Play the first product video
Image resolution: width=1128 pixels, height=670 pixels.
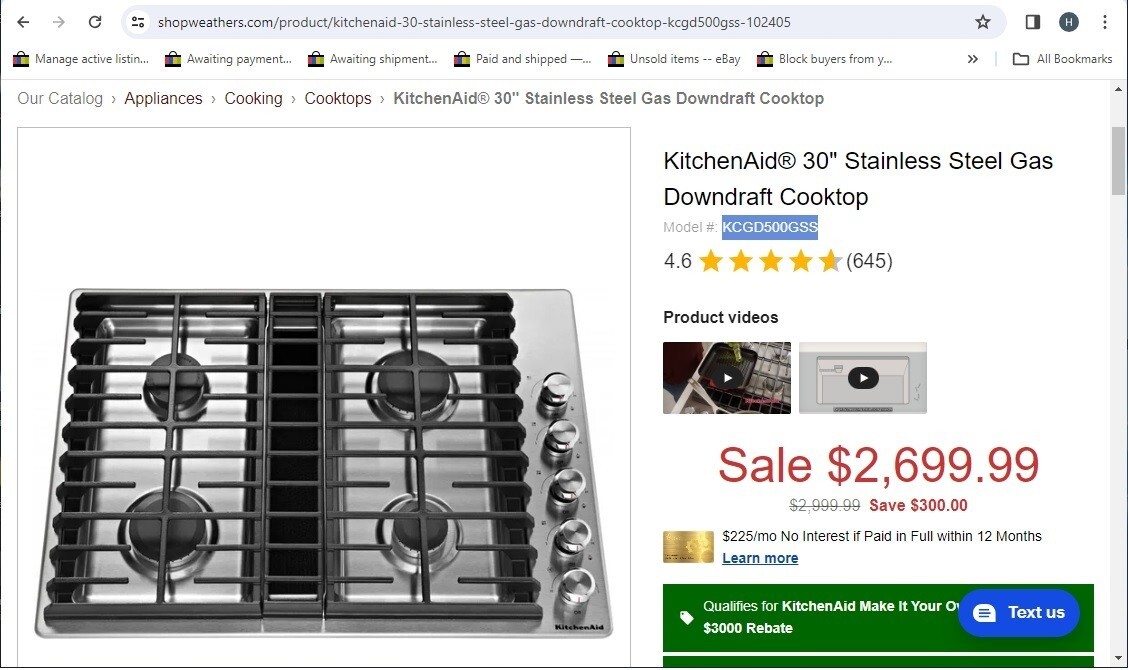click(x=727, y=378)
